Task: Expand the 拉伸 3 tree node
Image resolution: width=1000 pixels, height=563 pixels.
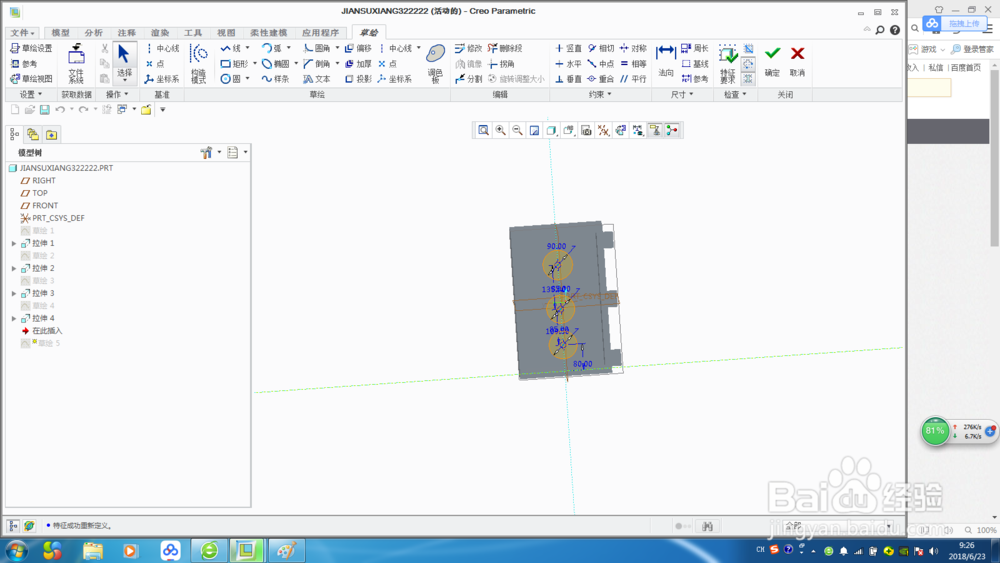Action: pyautogui.click(x=14, y=293)
